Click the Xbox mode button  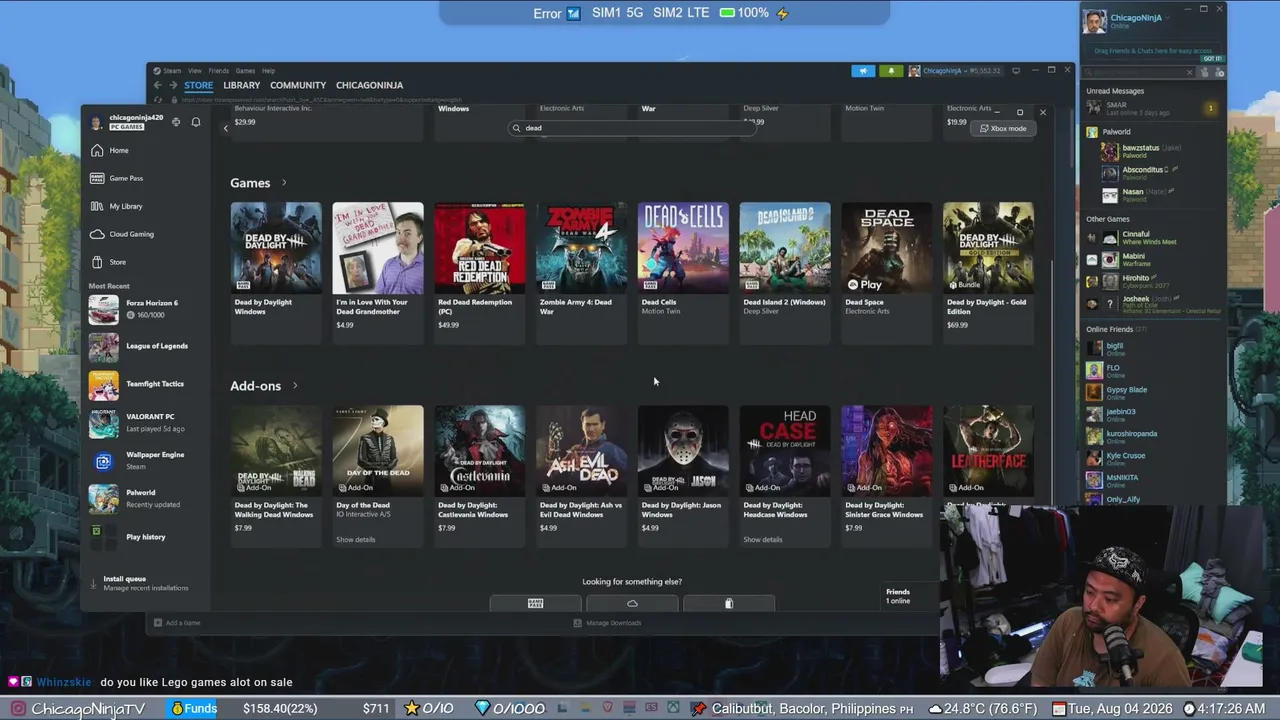[x=1003, y=128]
